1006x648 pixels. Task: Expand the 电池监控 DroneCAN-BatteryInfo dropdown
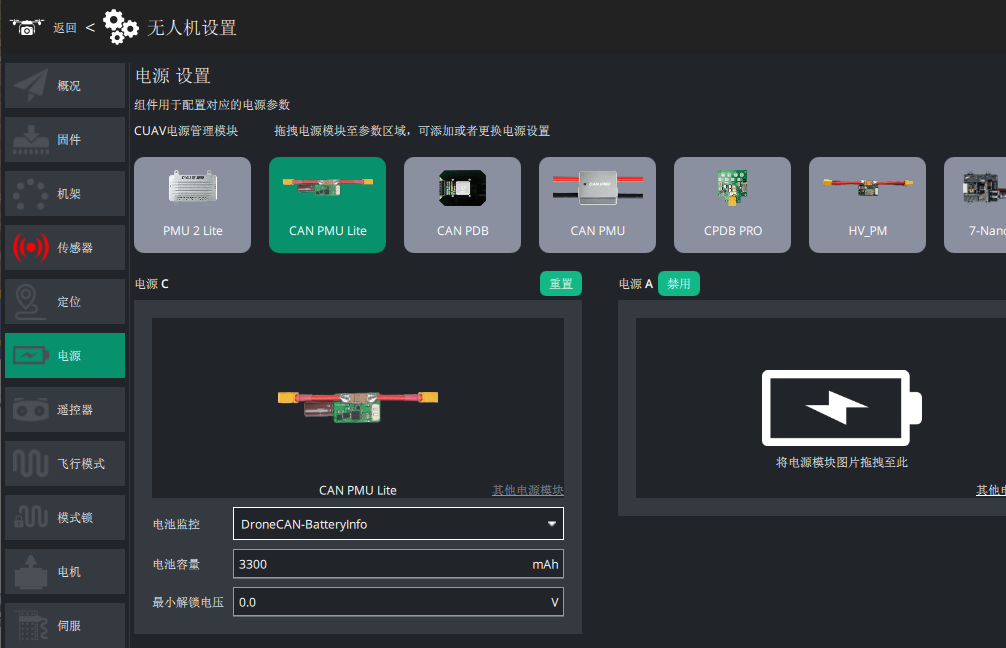[x=398, y=524]
